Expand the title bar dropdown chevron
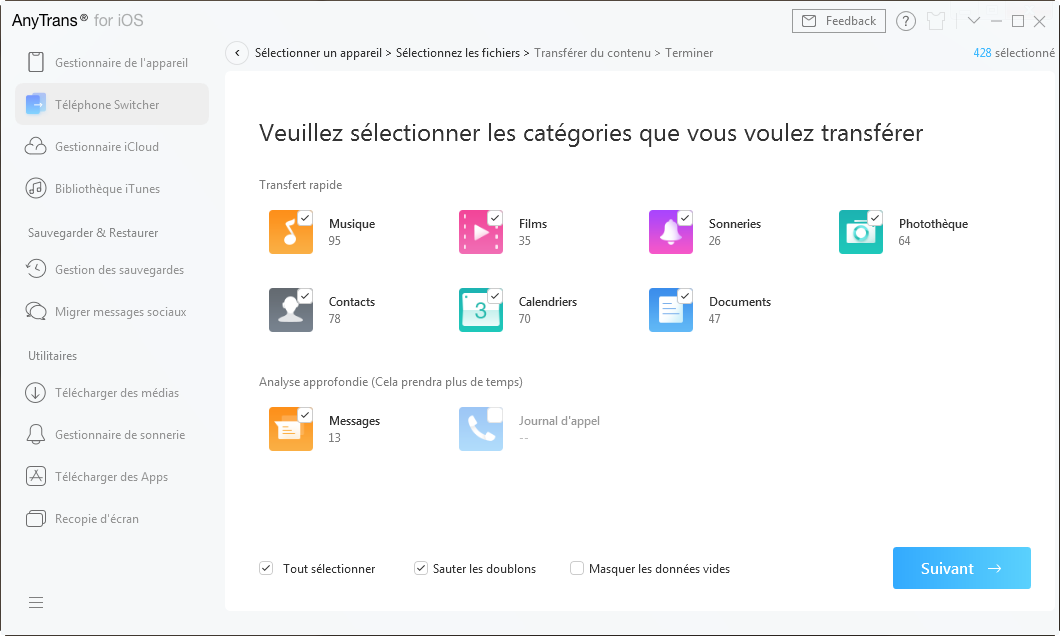 [x=973, y=21]
